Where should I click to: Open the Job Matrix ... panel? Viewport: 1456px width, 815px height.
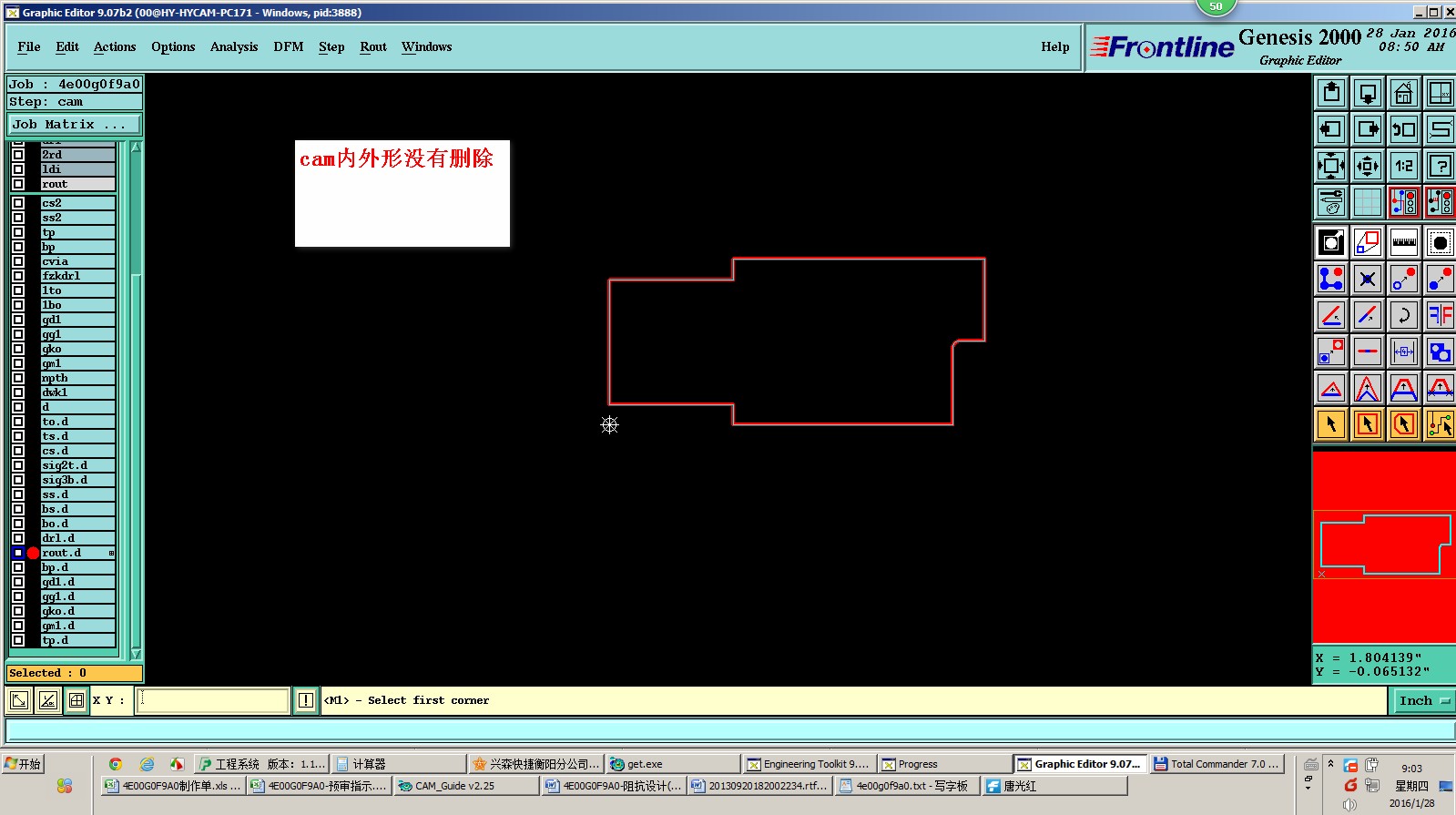[x=75, y=125]
